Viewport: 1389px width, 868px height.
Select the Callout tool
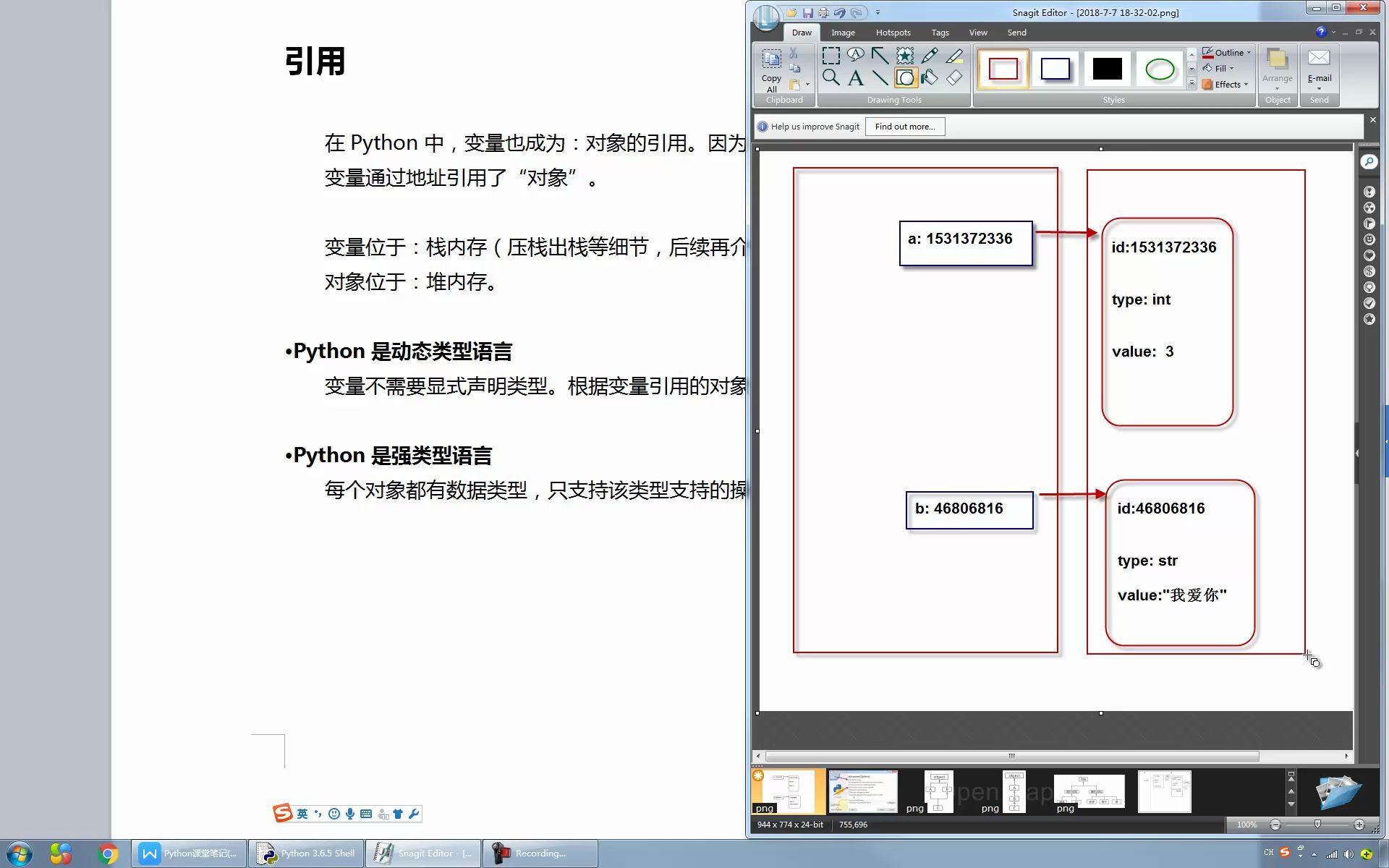coord(856,56)
